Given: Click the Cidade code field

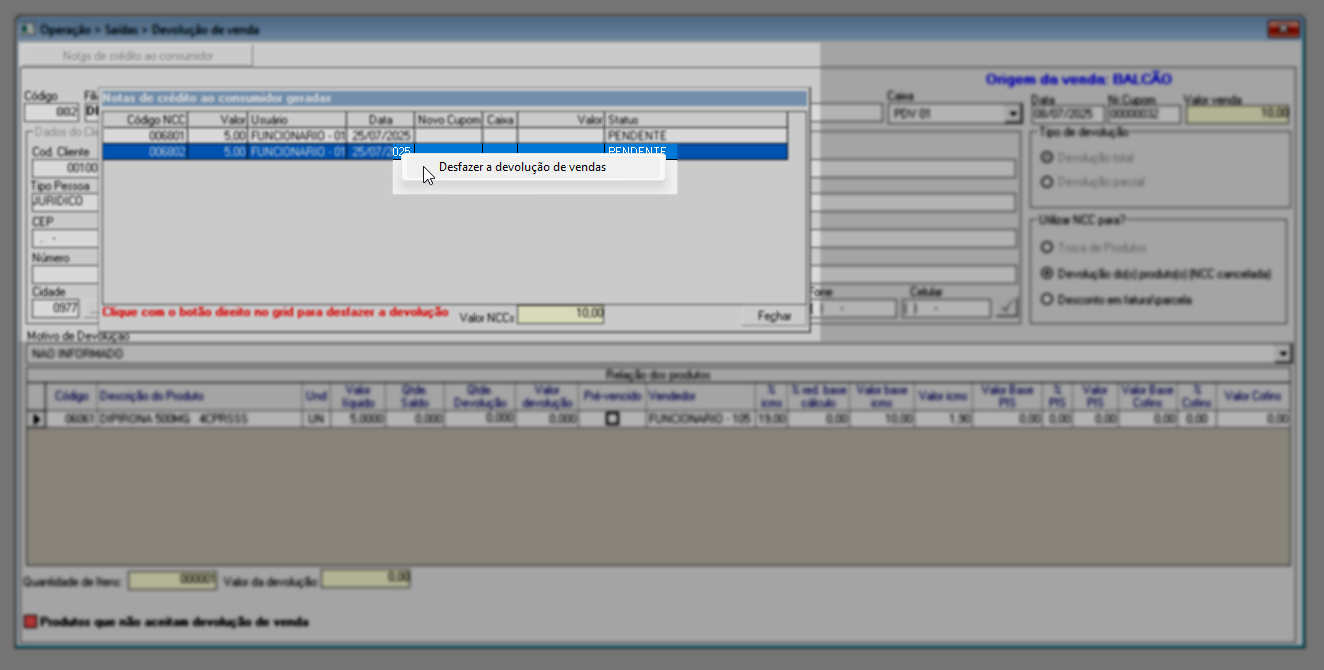Looking at the screenshot, I should pos(56,307).
